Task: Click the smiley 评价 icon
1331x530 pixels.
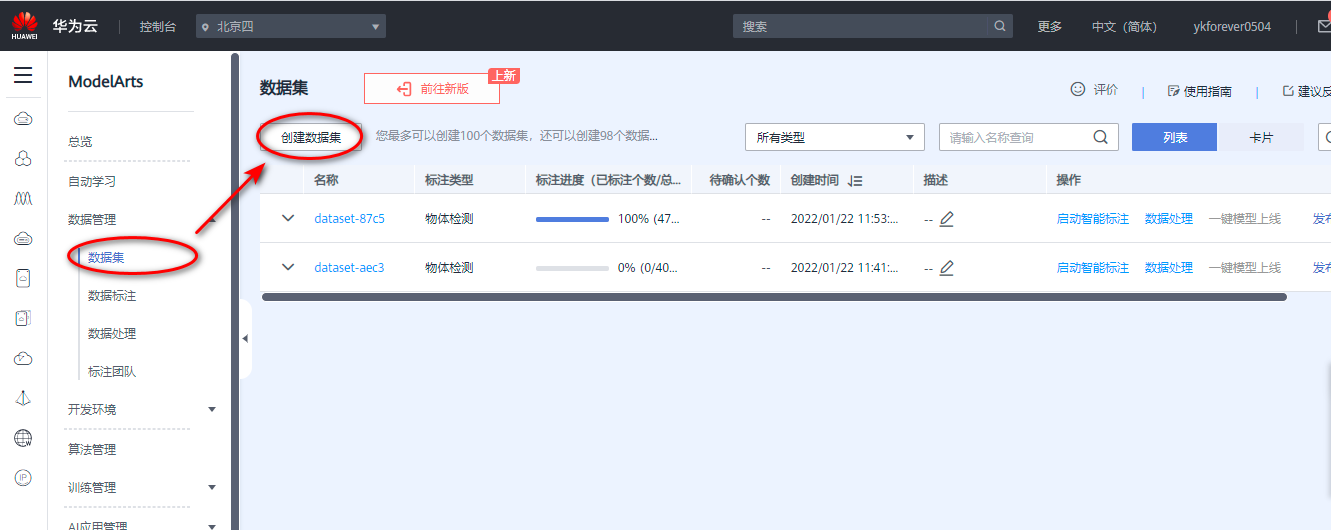Action: [x=1078, y=89]
